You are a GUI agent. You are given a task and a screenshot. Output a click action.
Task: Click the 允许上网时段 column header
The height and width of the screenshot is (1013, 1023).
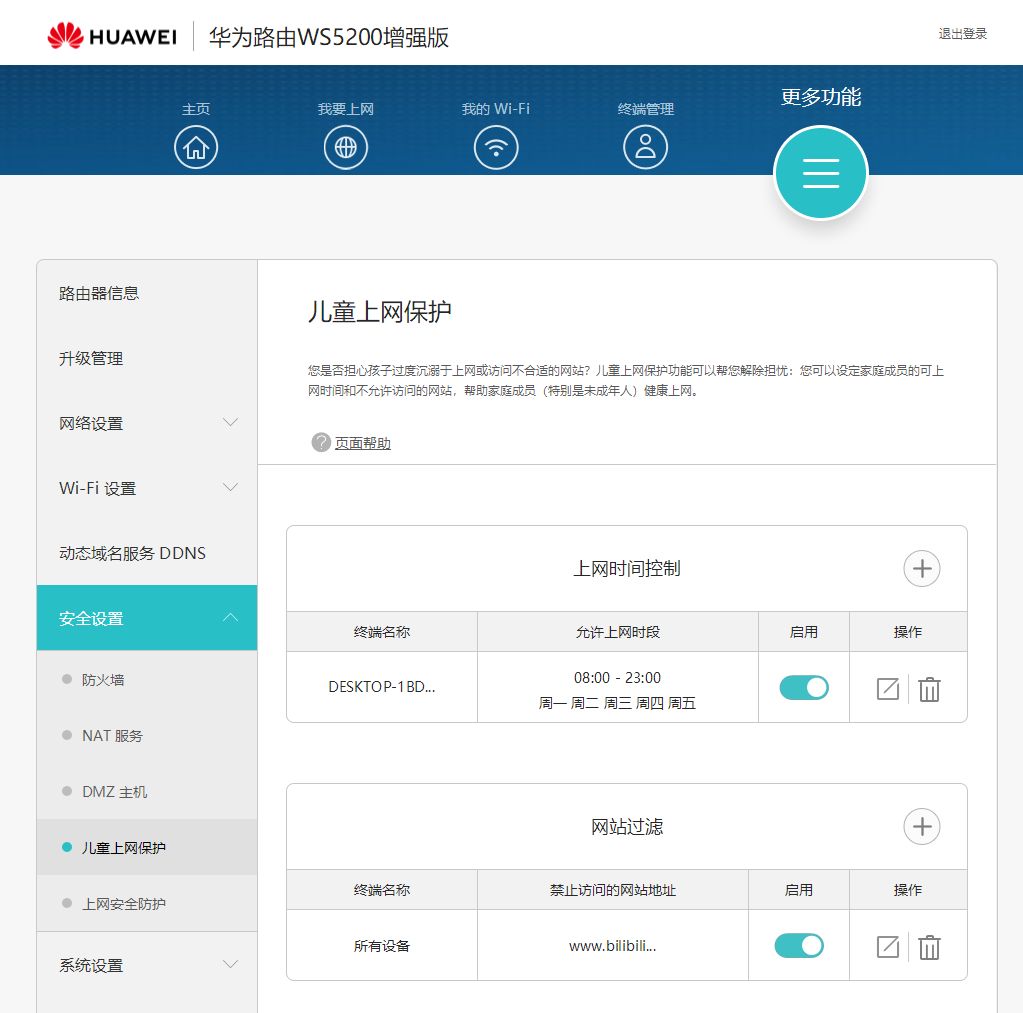[x=617, y=632]
